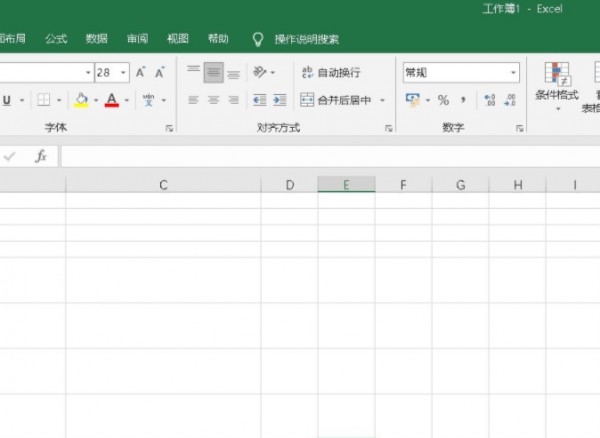Click 合并后居中 merge and center
This screenshot has height=438, width=600.
coord(336,100)
